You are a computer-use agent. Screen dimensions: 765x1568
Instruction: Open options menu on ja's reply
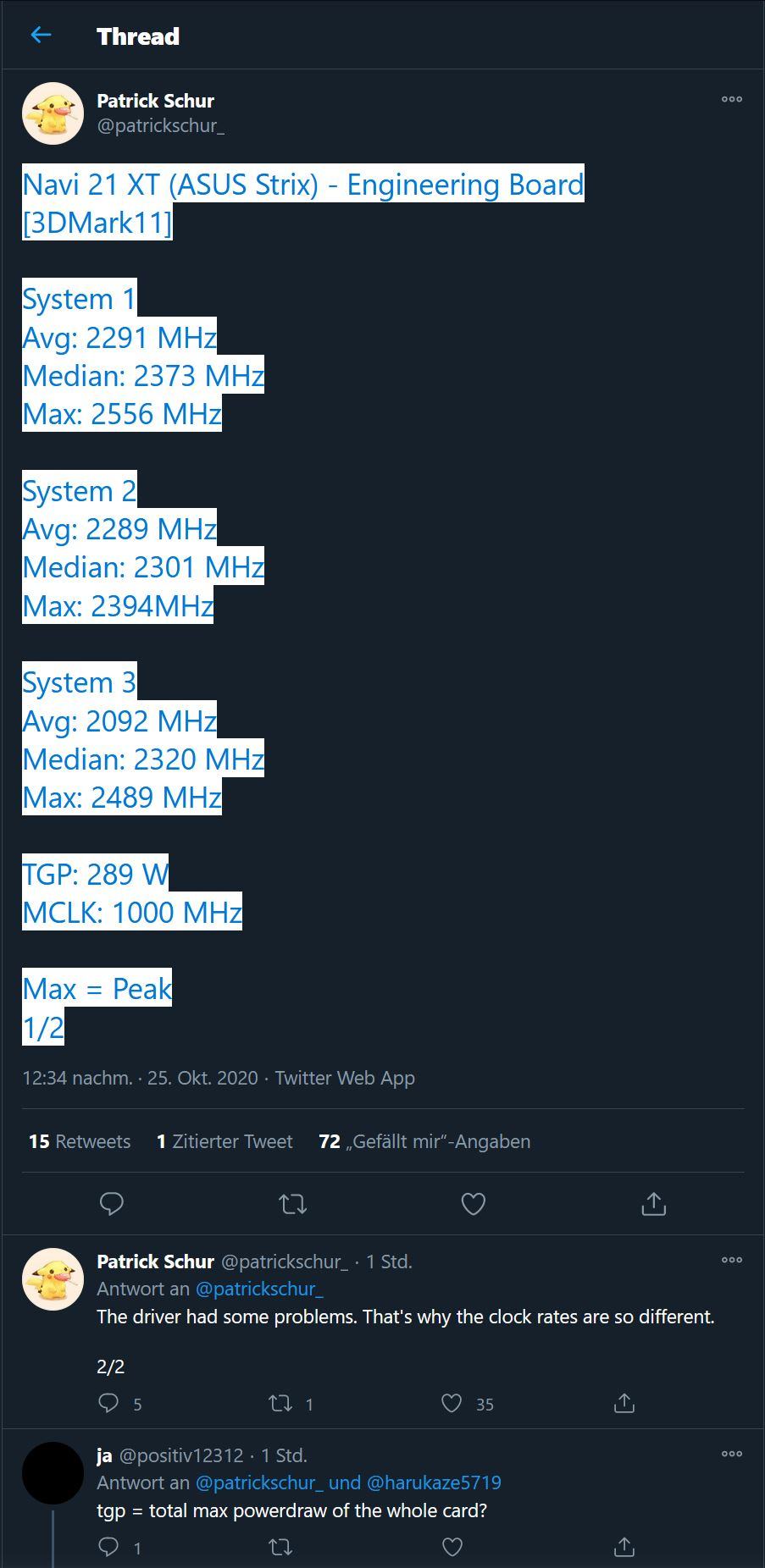pyautogui.click(x=732, y=1454)
